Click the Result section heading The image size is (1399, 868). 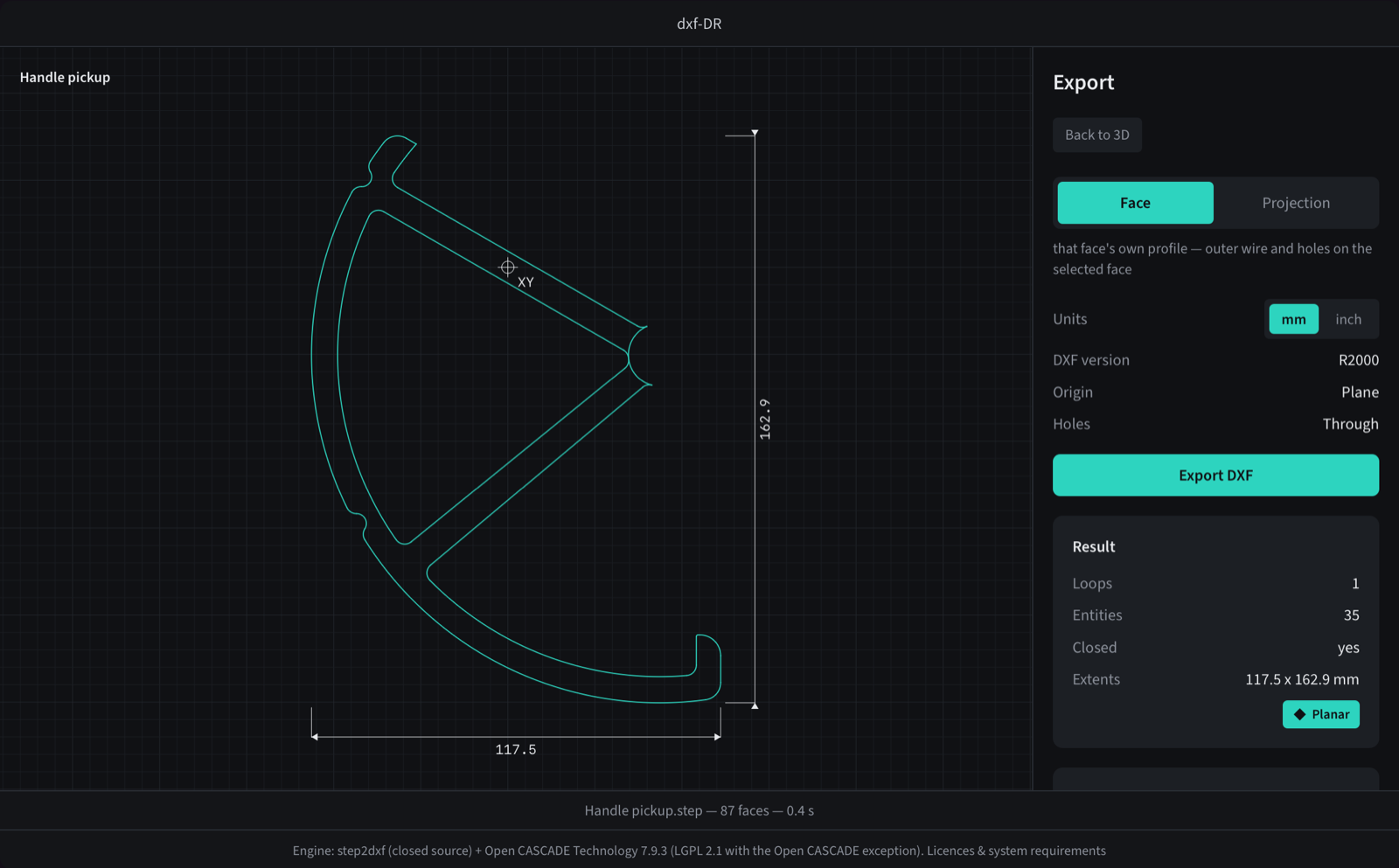(1094, 546)
